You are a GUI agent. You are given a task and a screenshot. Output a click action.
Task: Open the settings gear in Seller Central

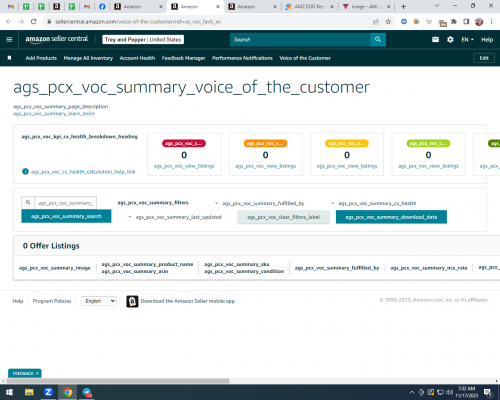pos(450,40)
